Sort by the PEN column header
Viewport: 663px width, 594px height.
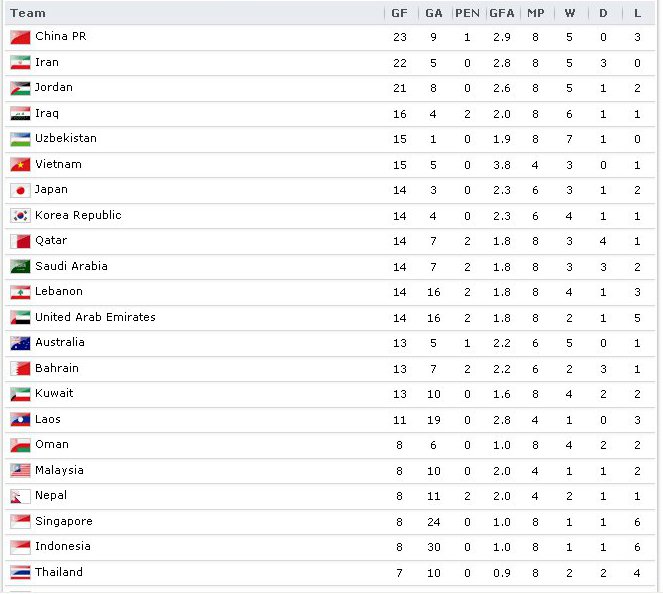point(467,13)
